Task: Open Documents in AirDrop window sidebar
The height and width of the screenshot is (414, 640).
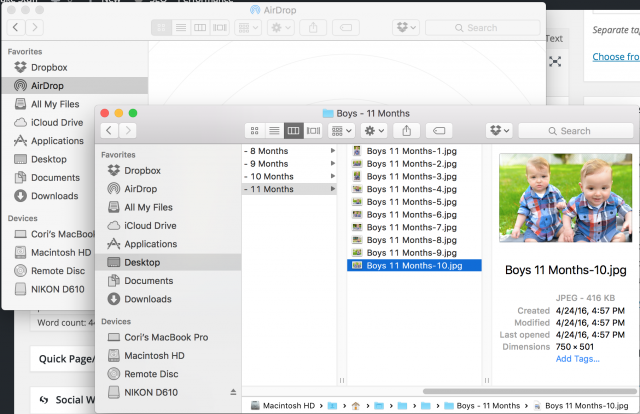Action: pos(47,178)
